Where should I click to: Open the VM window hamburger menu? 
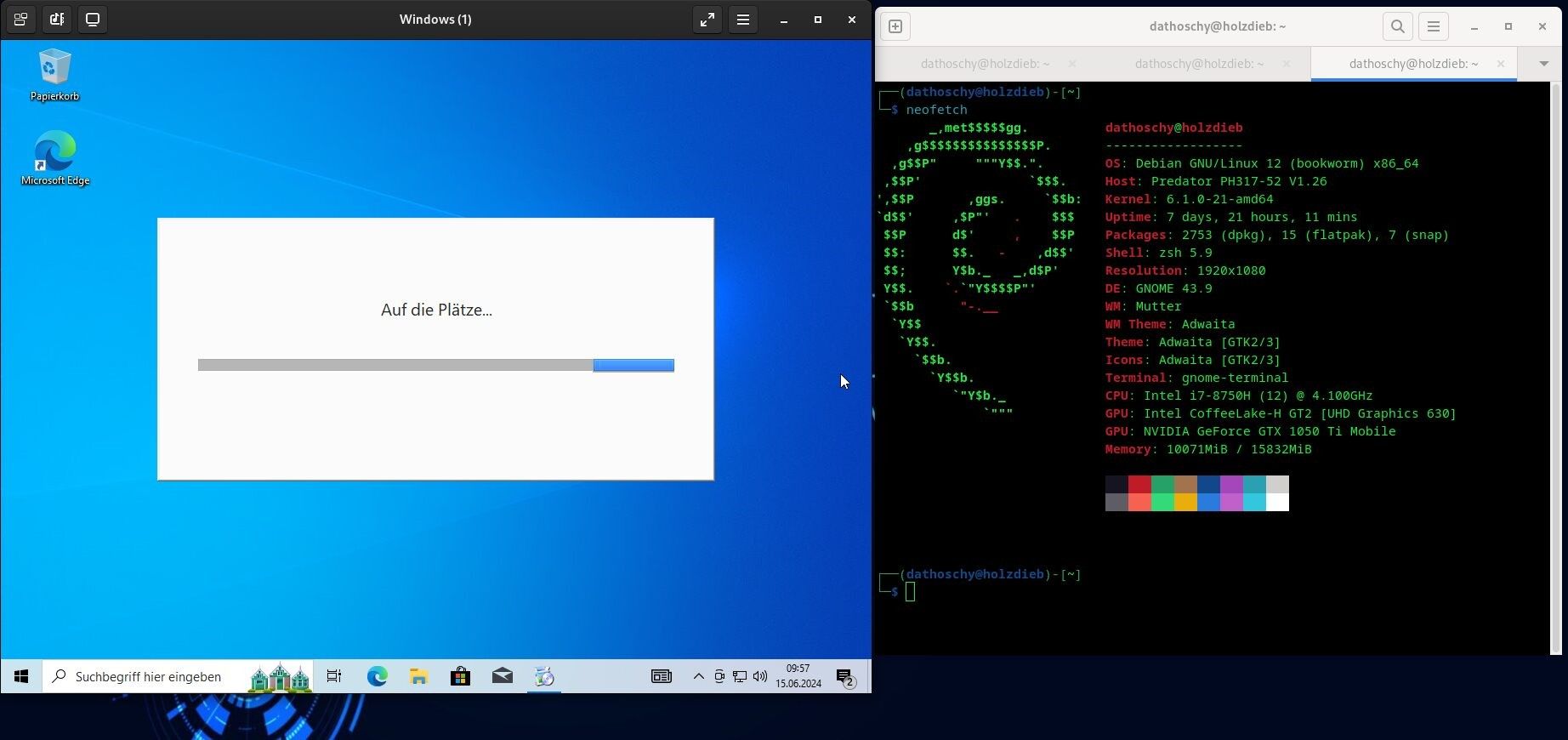click(x=742, y=20)
